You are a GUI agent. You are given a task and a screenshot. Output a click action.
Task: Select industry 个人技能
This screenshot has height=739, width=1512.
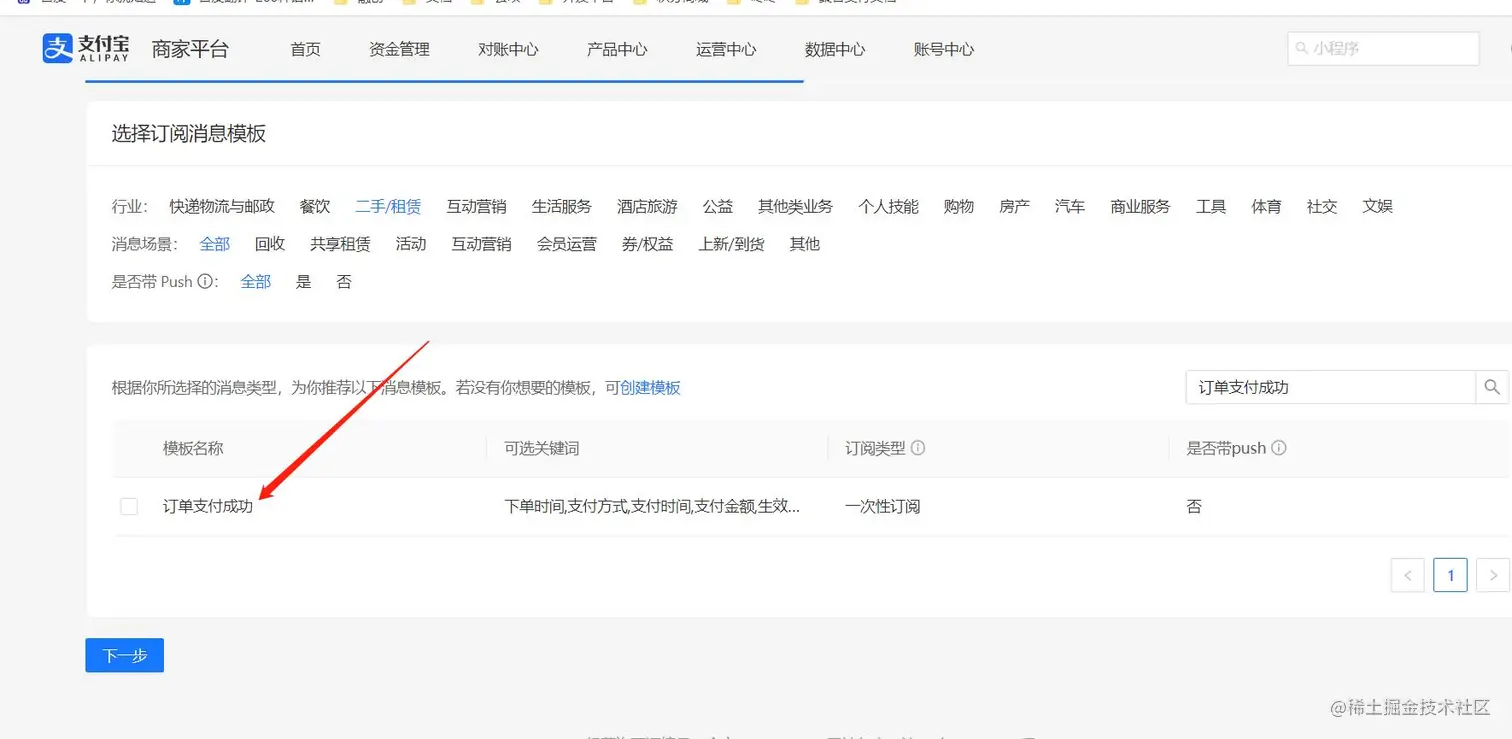(888, 206)
